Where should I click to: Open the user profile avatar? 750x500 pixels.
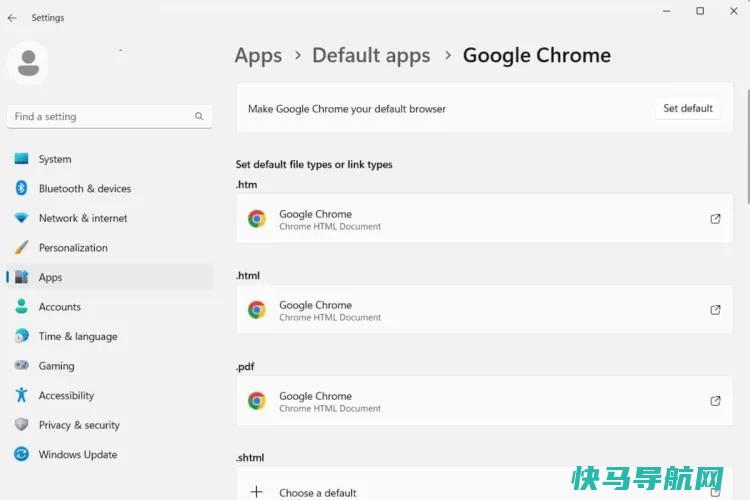[x=28, y=63]
